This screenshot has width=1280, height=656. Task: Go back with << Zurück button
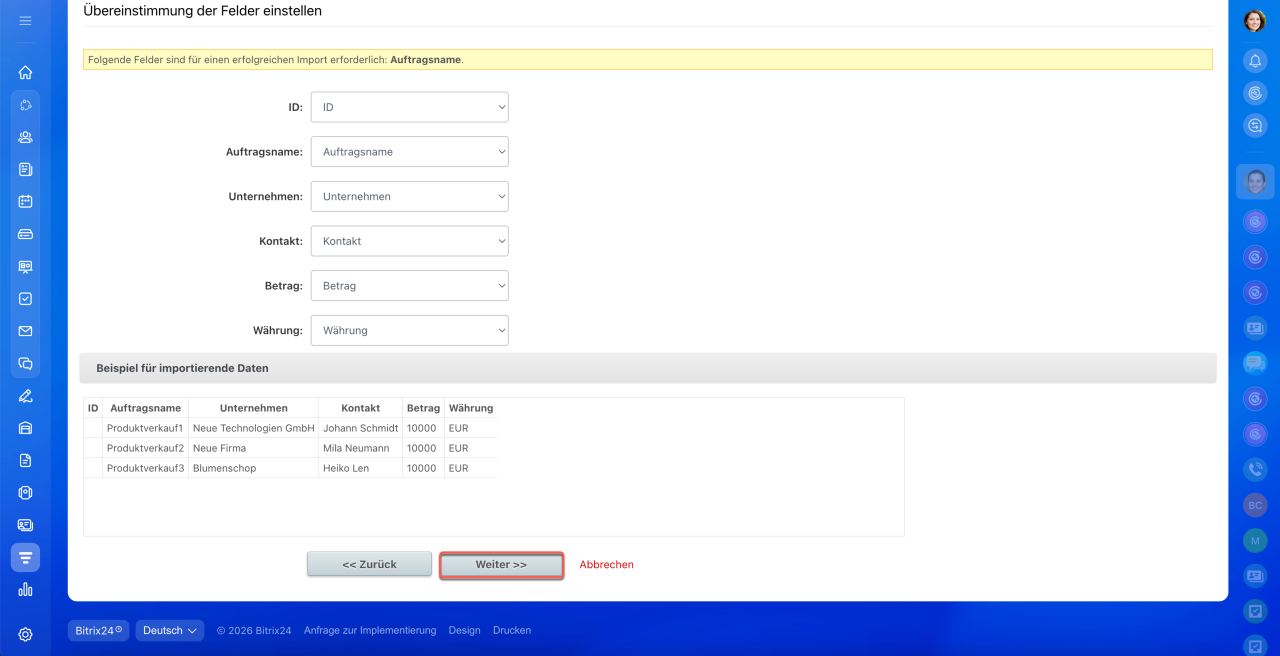(x=369, y=564)
